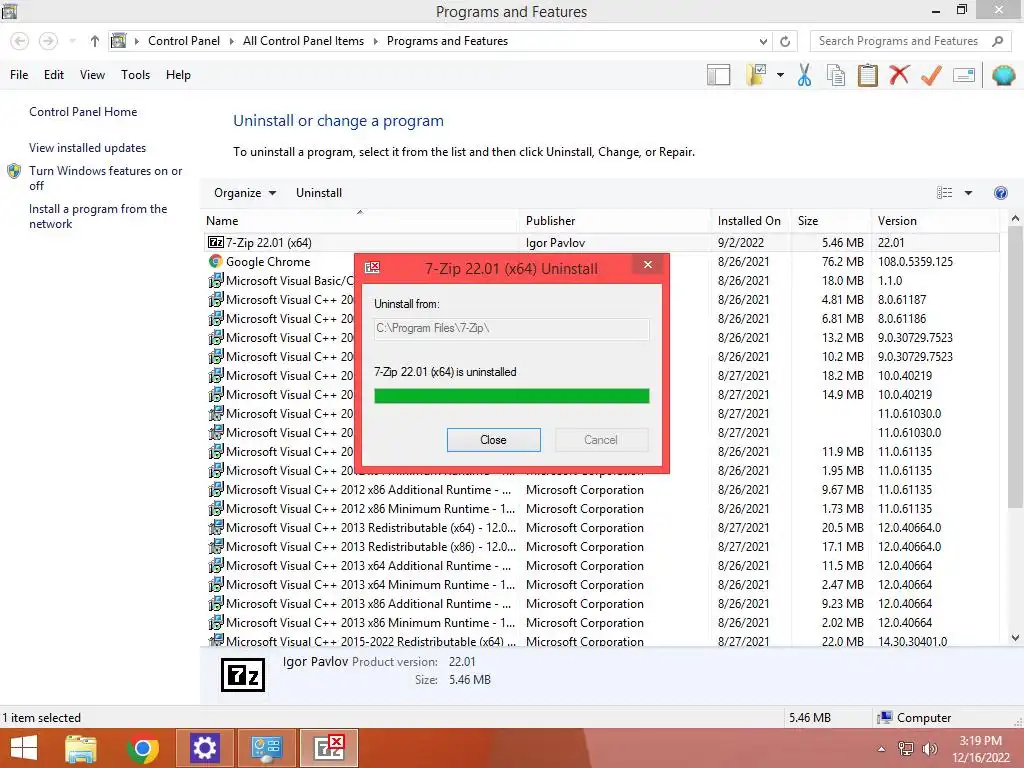The width and height of the screenshot is (1024, 768).
Task: Click the globe icon in toolbar
Action: click(x=1003, y=75)
